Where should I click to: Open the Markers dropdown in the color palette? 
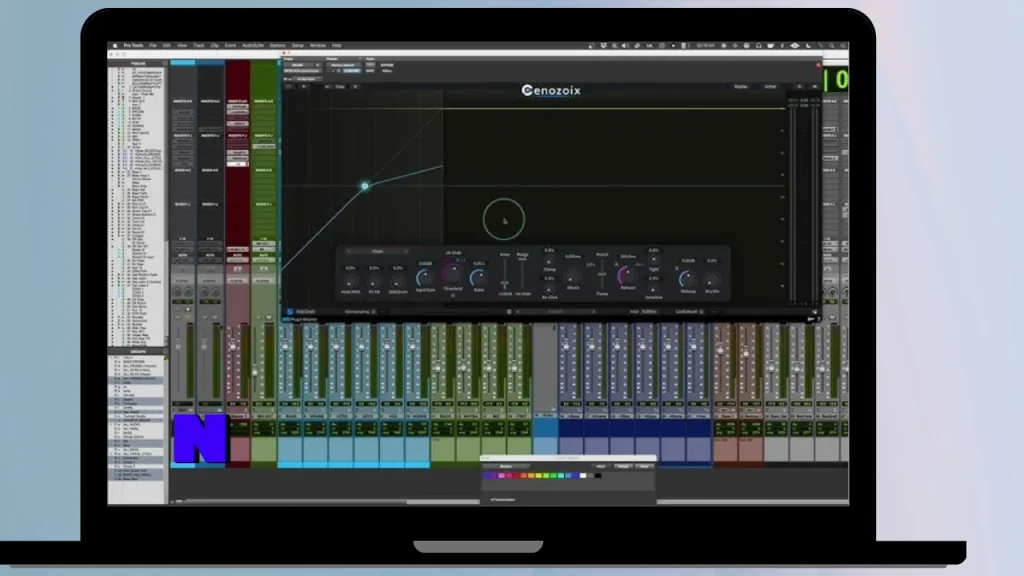click(506, 466)
